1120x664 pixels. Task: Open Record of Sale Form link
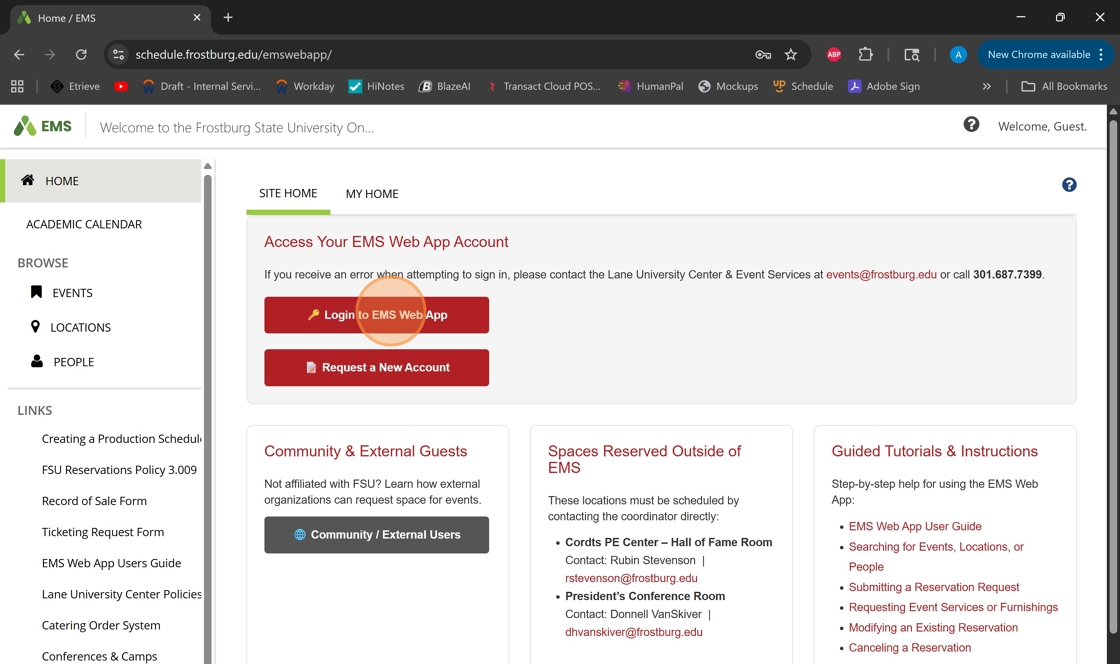coord(94,501)
